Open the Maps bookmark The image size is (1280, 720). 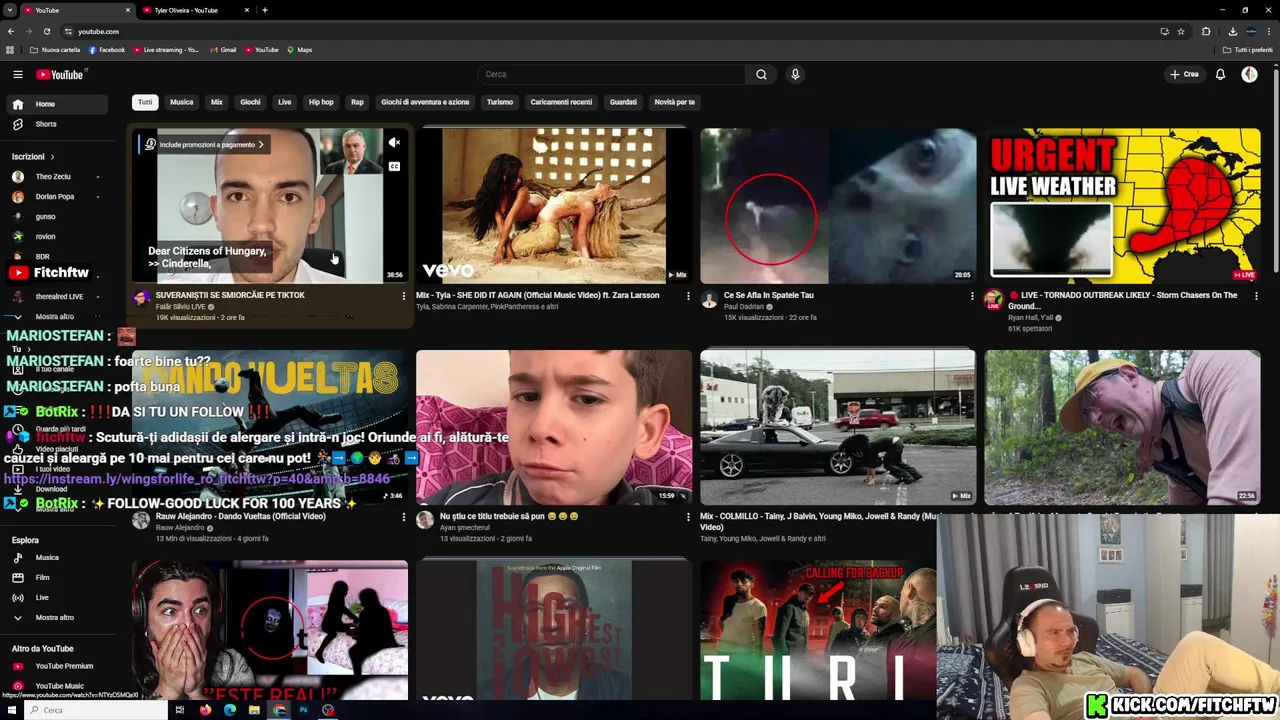click(299, 50)
